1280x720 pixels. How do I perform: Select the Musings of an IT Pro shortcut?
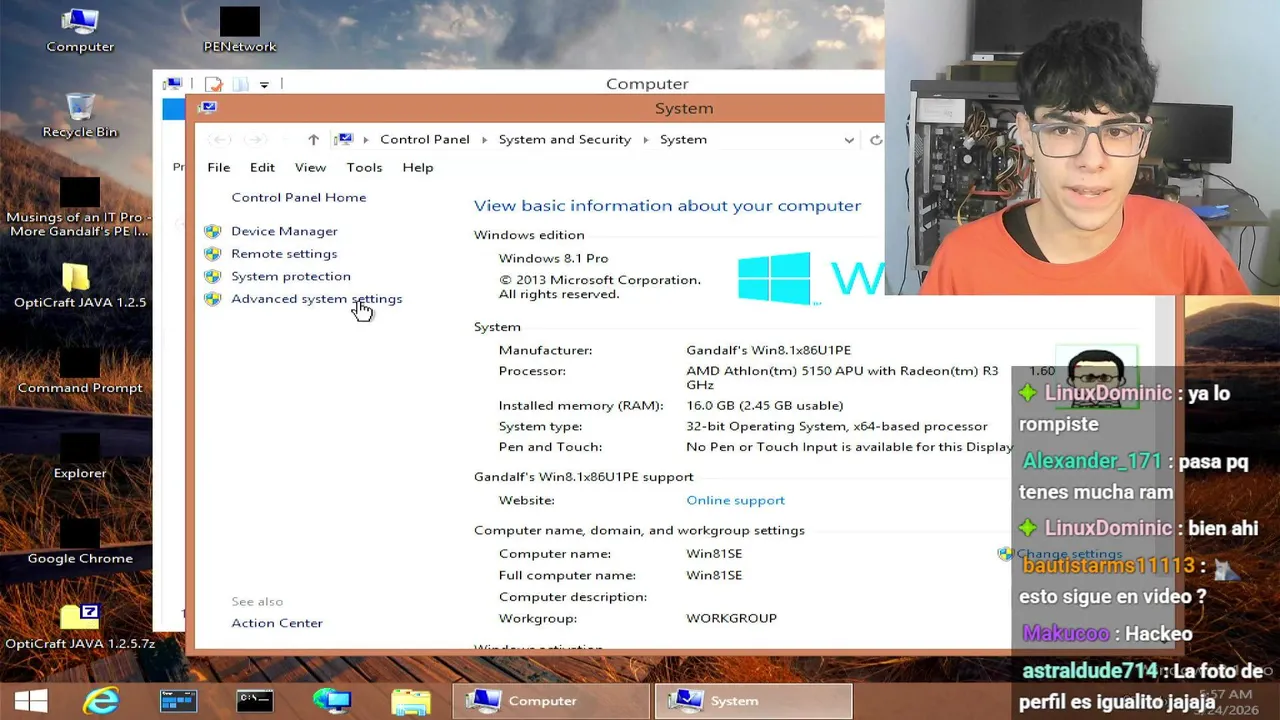click(80, 208)
